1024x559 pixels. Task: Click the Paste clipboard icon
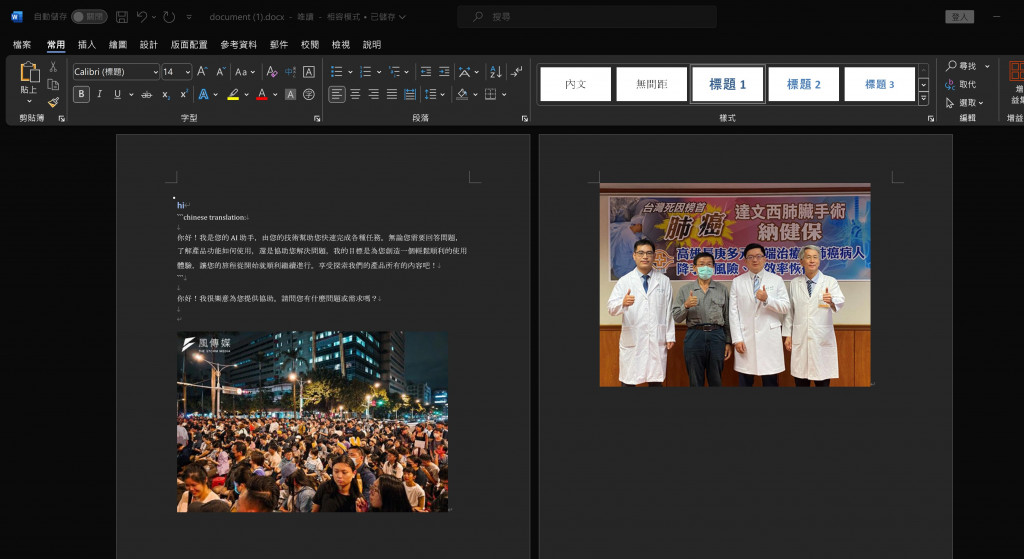tap(29, 72)
